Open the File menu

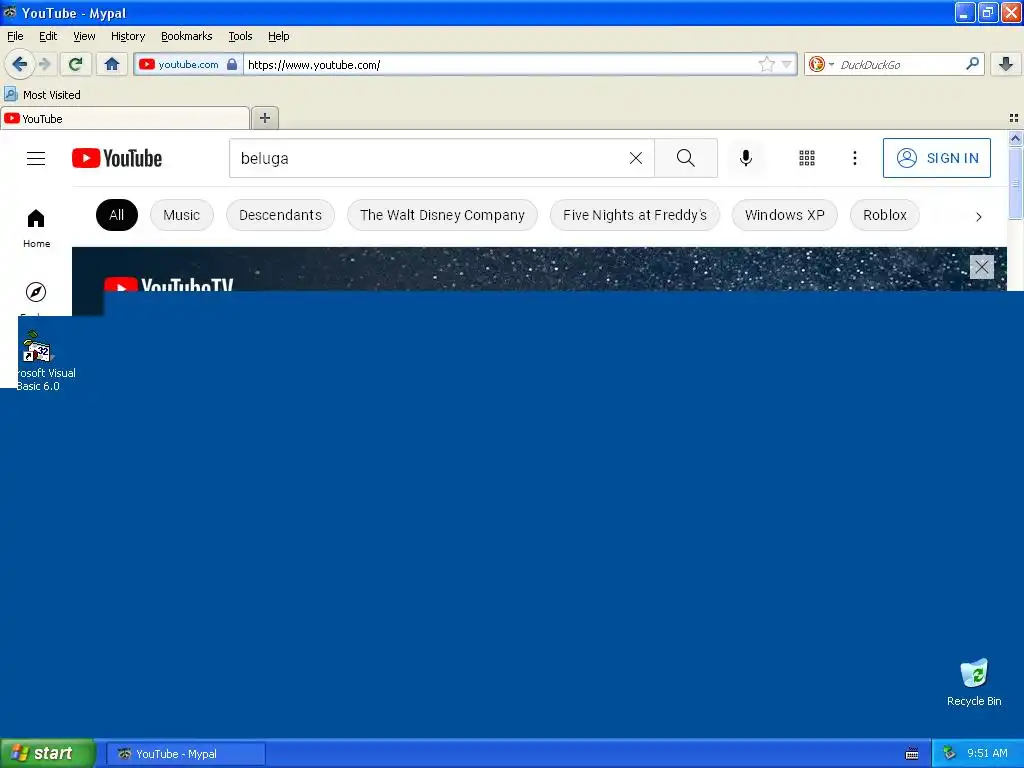[15, 36]
